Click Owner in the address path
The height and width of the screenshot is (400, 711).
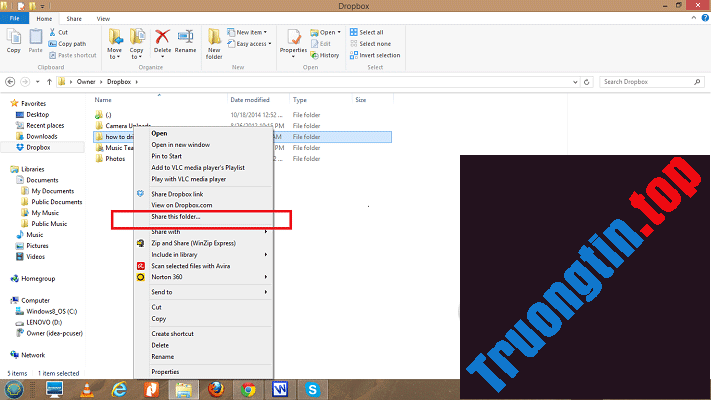pos(86,82)
